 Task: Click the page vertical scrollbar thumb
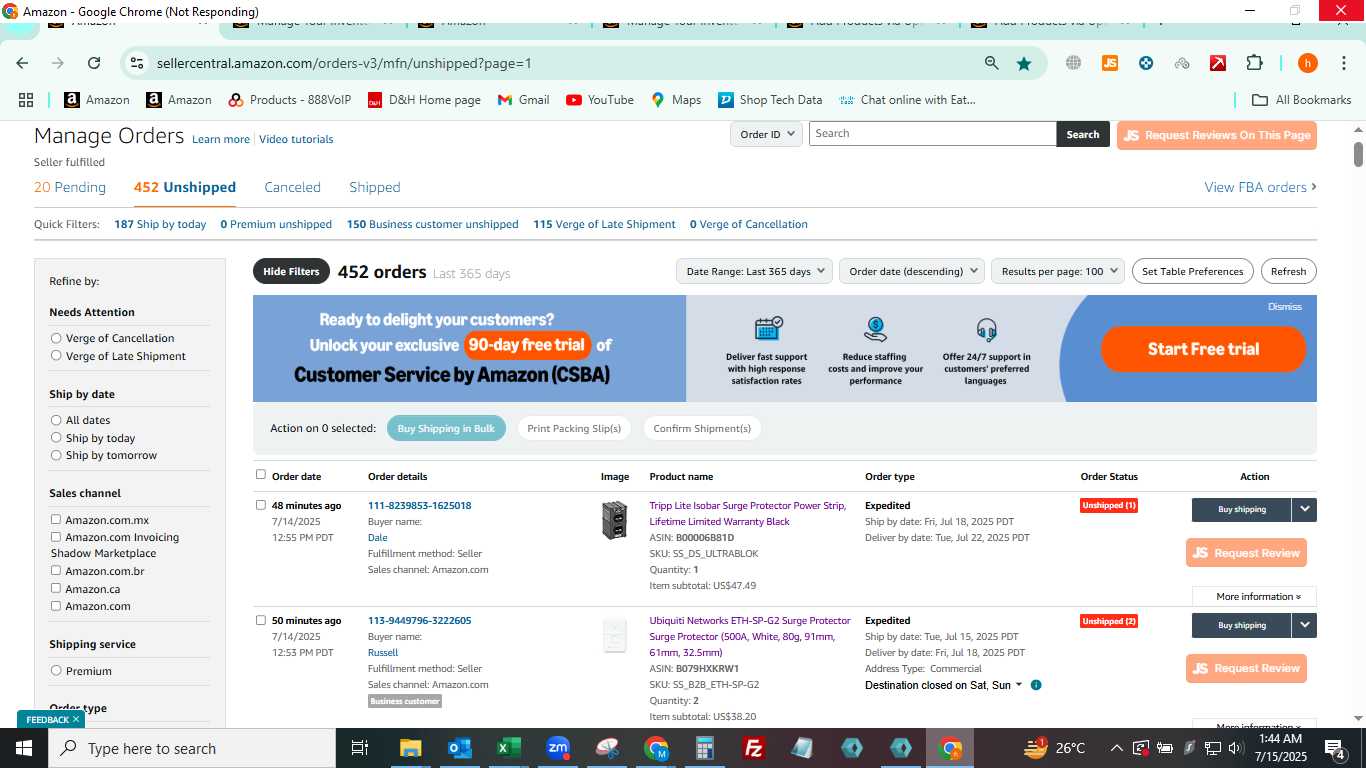[x=1358, y=154]
